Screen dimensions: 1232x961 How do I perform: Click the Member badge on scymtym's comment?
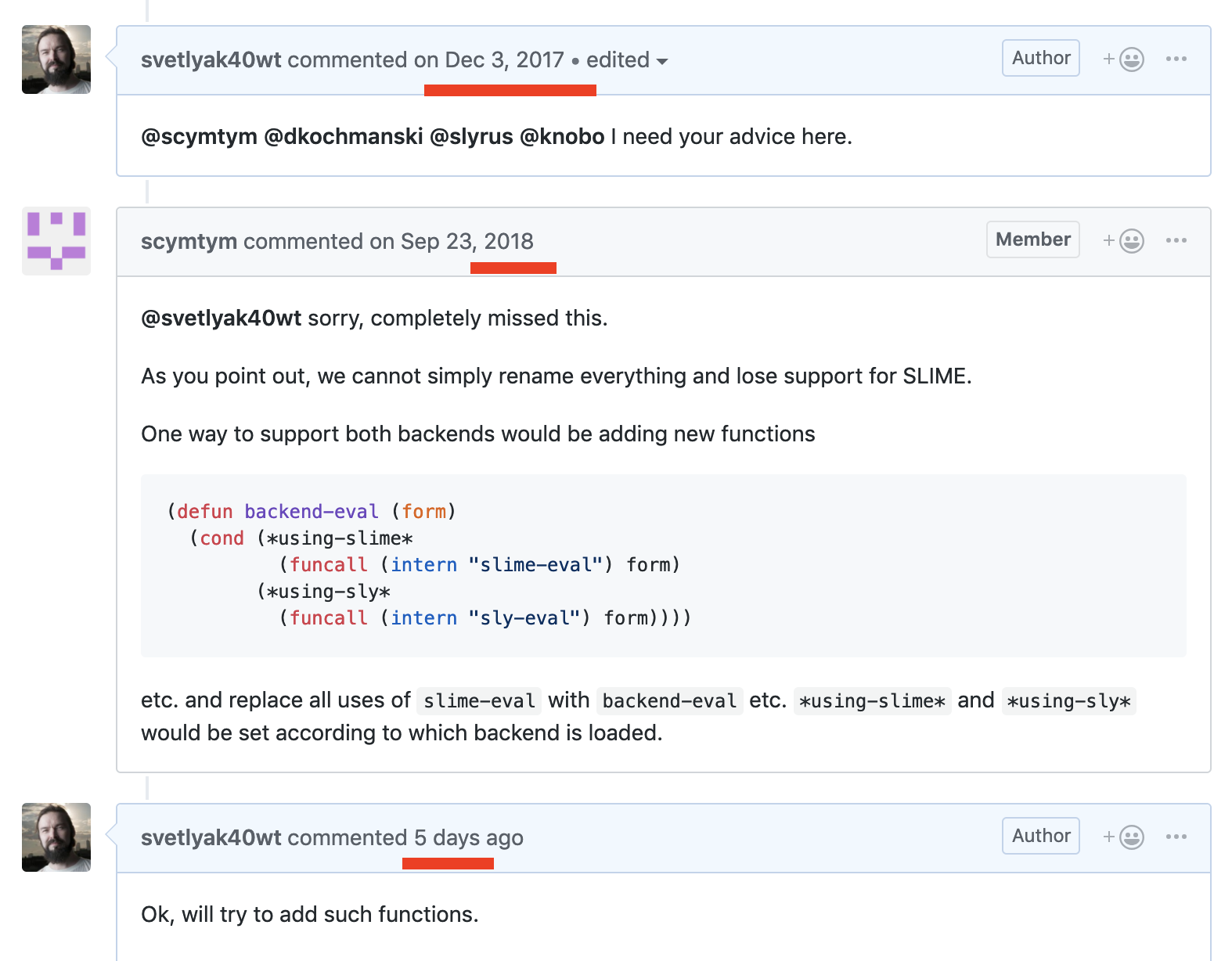point(1032,240)
